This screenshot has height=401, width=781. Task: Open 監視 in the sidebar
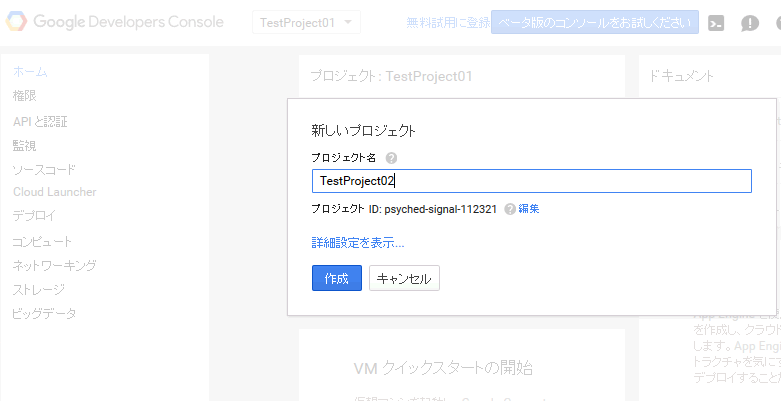click(24, 145)
